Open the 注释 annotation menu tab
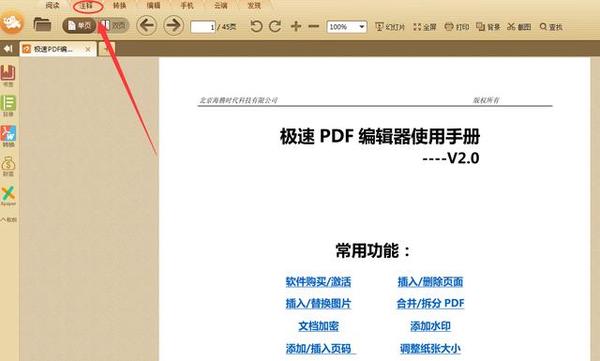Image resolution: width=600 pixels, height=361 pixels. [x=87, y=6]
